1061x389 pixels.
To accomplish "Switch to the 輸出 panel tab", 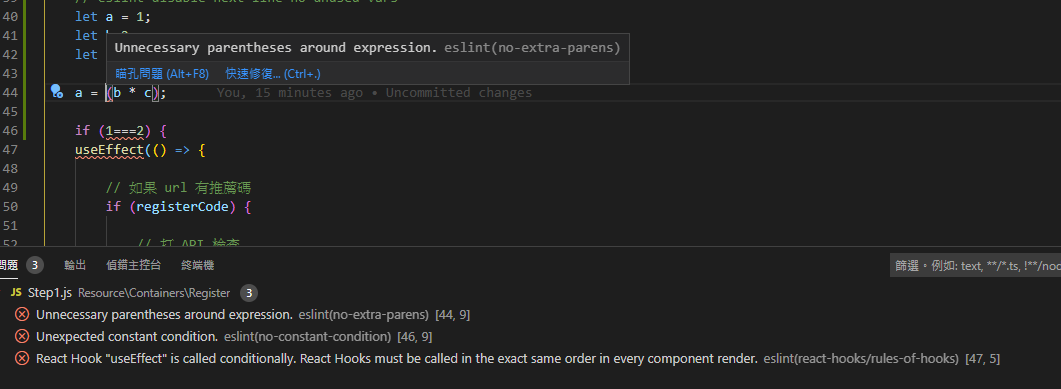I will tap(75, 265).
